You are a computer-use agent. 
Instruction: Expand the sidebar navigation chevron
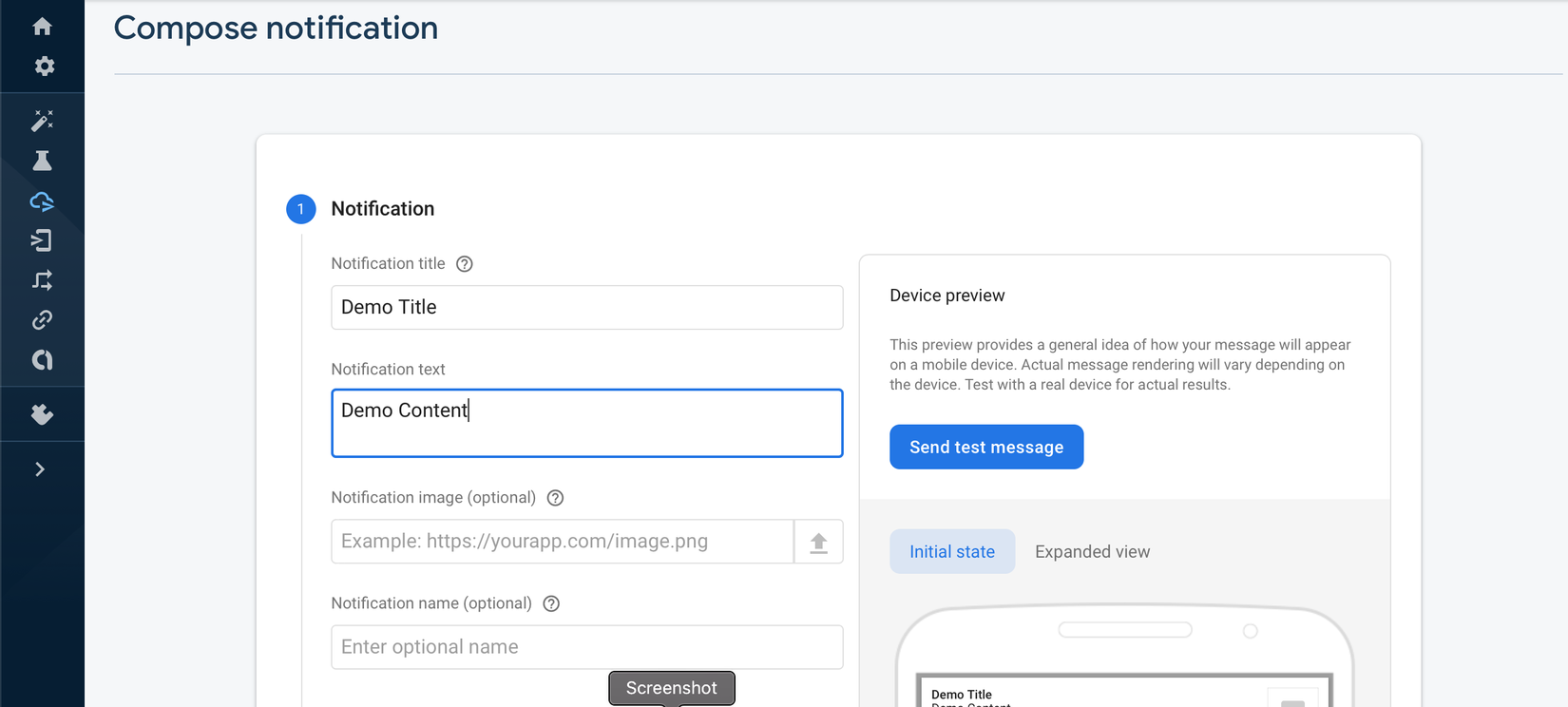[40, 469]
